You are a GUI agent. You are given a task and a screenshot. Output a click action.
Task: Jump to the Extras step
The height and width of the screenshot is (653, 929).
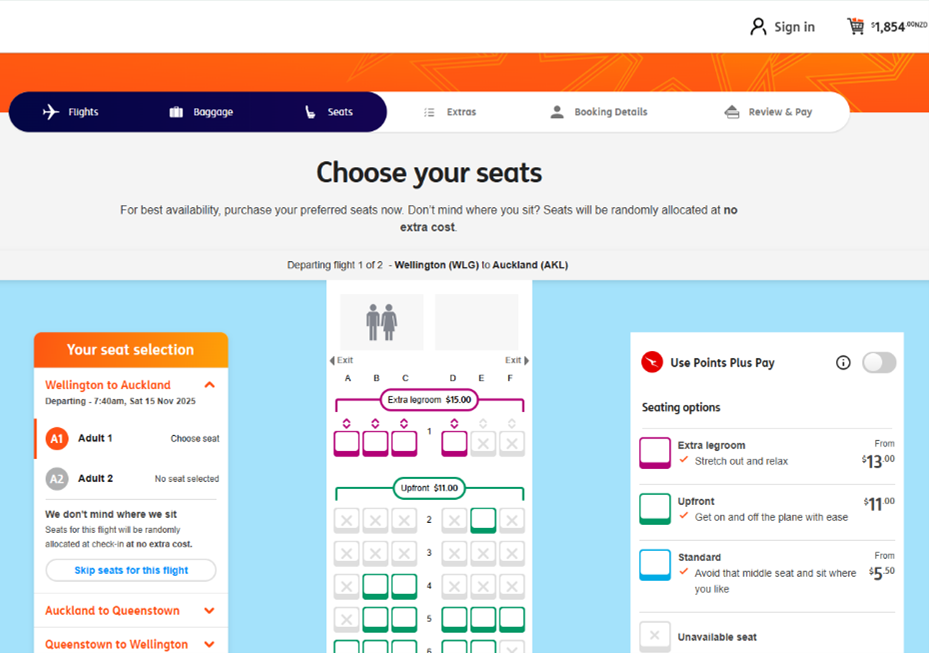tap(450, 112)
